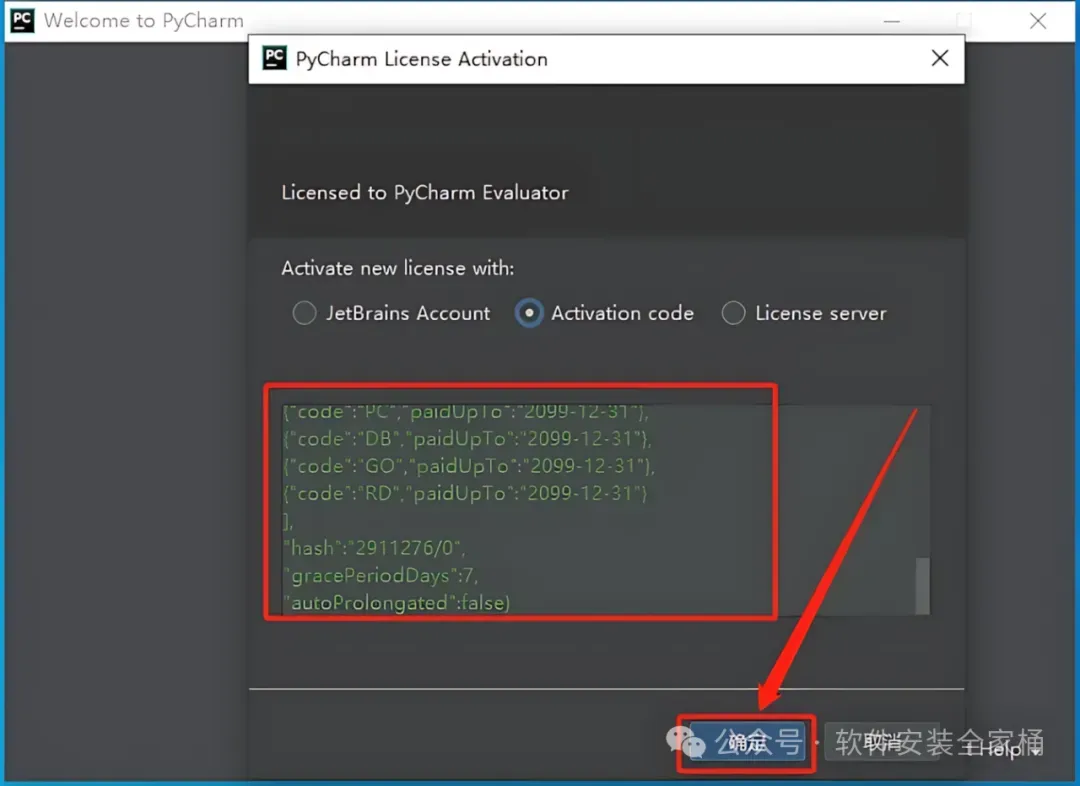
Task: Click the PyCharm logo icon in License Activation title
Action: [274, 58]
